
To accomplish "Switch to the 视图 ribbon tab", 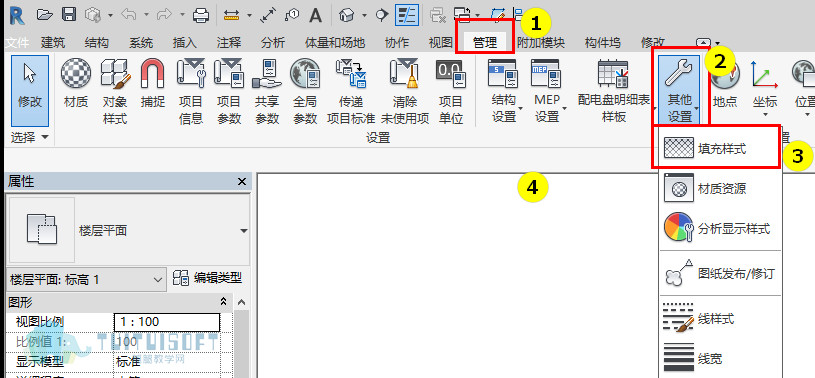I will [441, 43].
